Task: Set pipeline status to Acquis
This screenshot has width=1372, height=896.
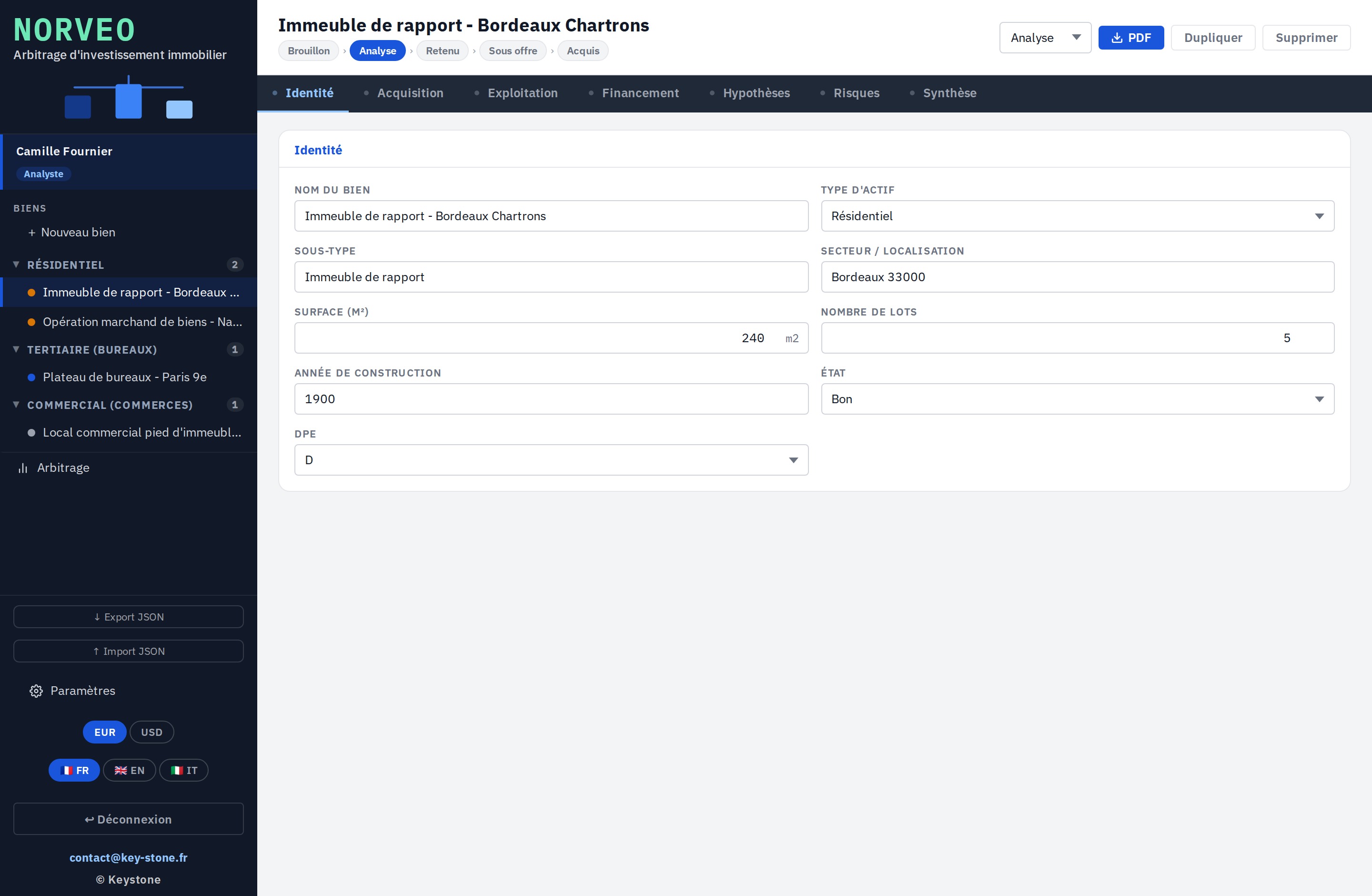Action: click(x=583, y=51)
